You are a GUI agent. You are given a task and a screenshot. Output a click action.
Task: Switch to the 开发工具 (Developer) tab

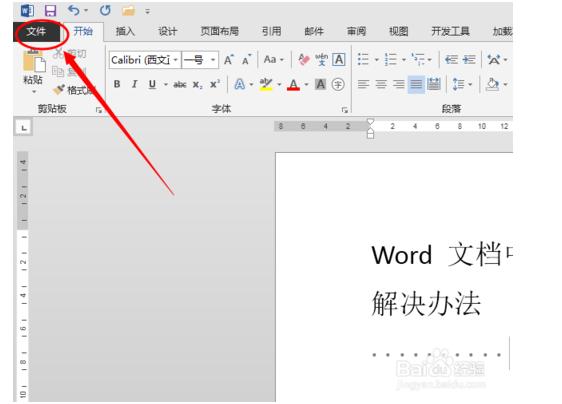point(451,32)
